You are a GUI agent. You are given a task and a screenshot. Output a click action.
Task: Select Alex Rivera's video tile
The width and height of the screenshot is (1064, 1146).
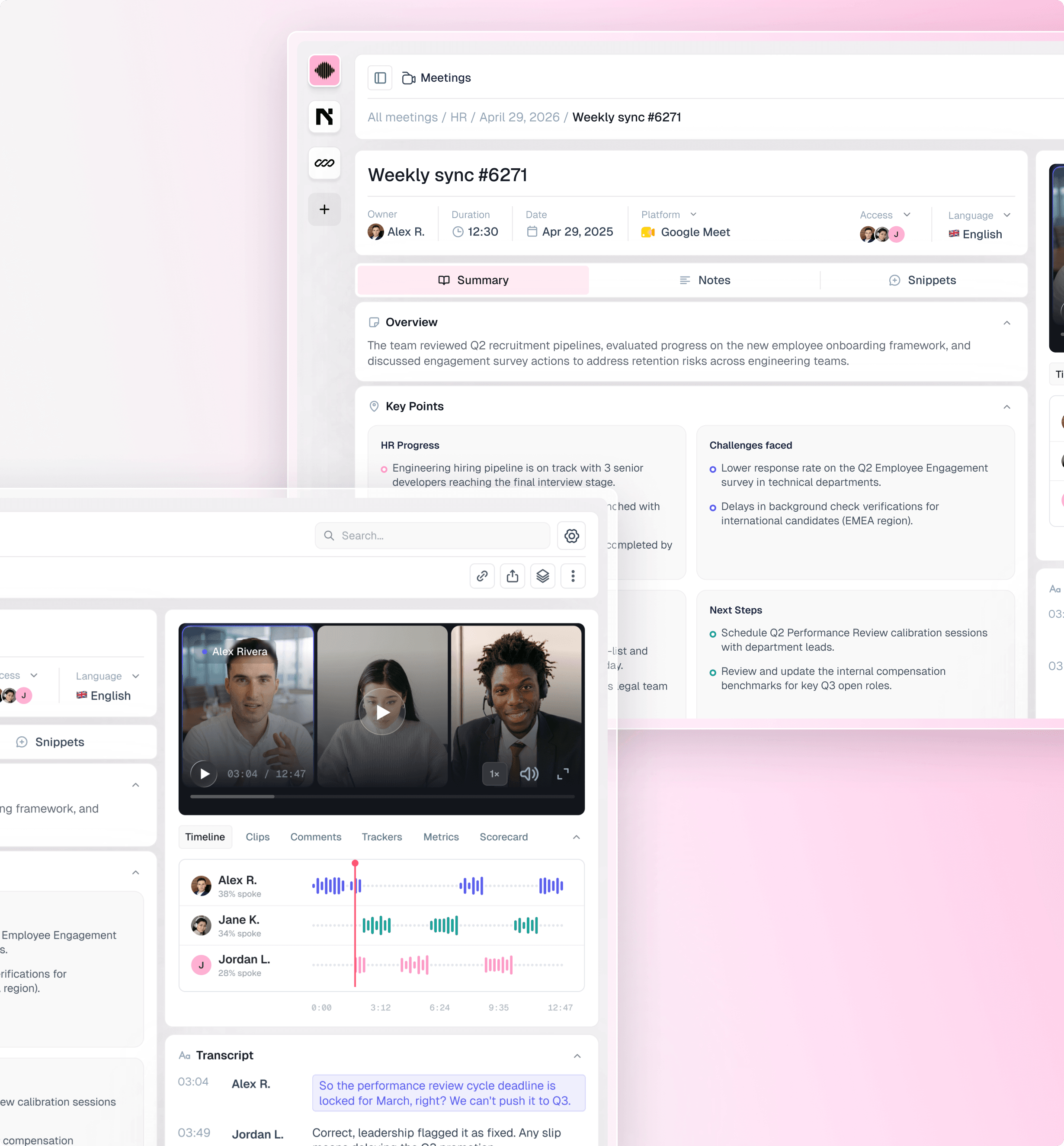point(248,706)
